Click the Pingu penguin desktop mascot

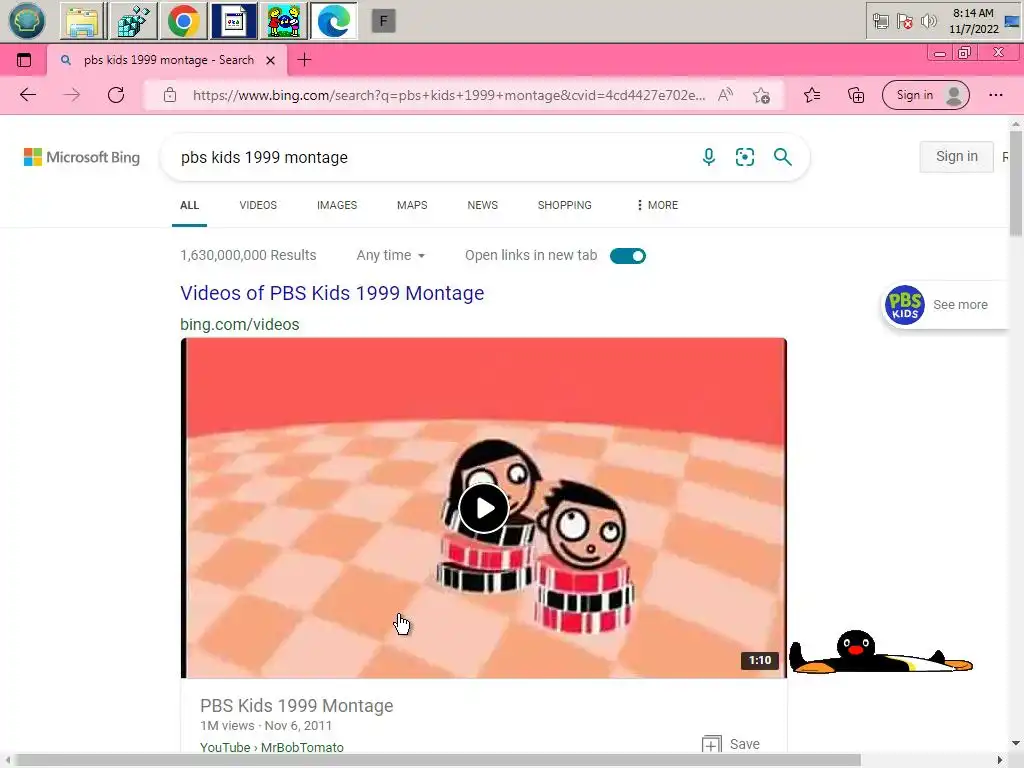click(x=881, y=652)
